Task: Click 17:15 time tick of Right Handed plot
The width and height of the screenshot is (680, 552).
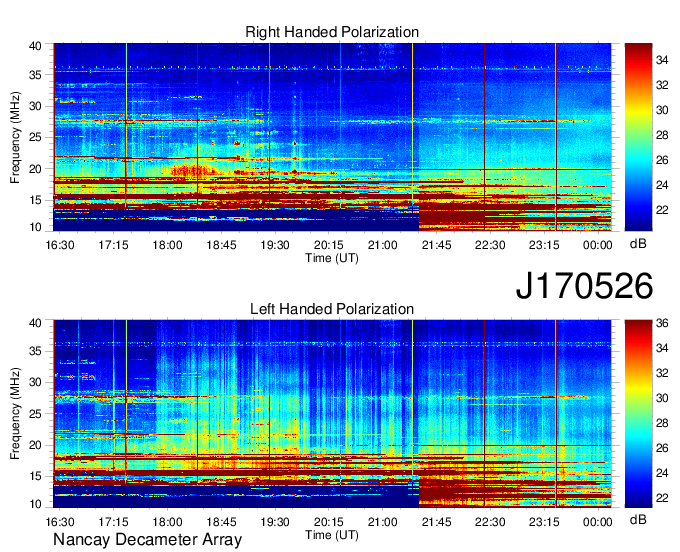Action: pyautogui.click(x=114, y=245)
